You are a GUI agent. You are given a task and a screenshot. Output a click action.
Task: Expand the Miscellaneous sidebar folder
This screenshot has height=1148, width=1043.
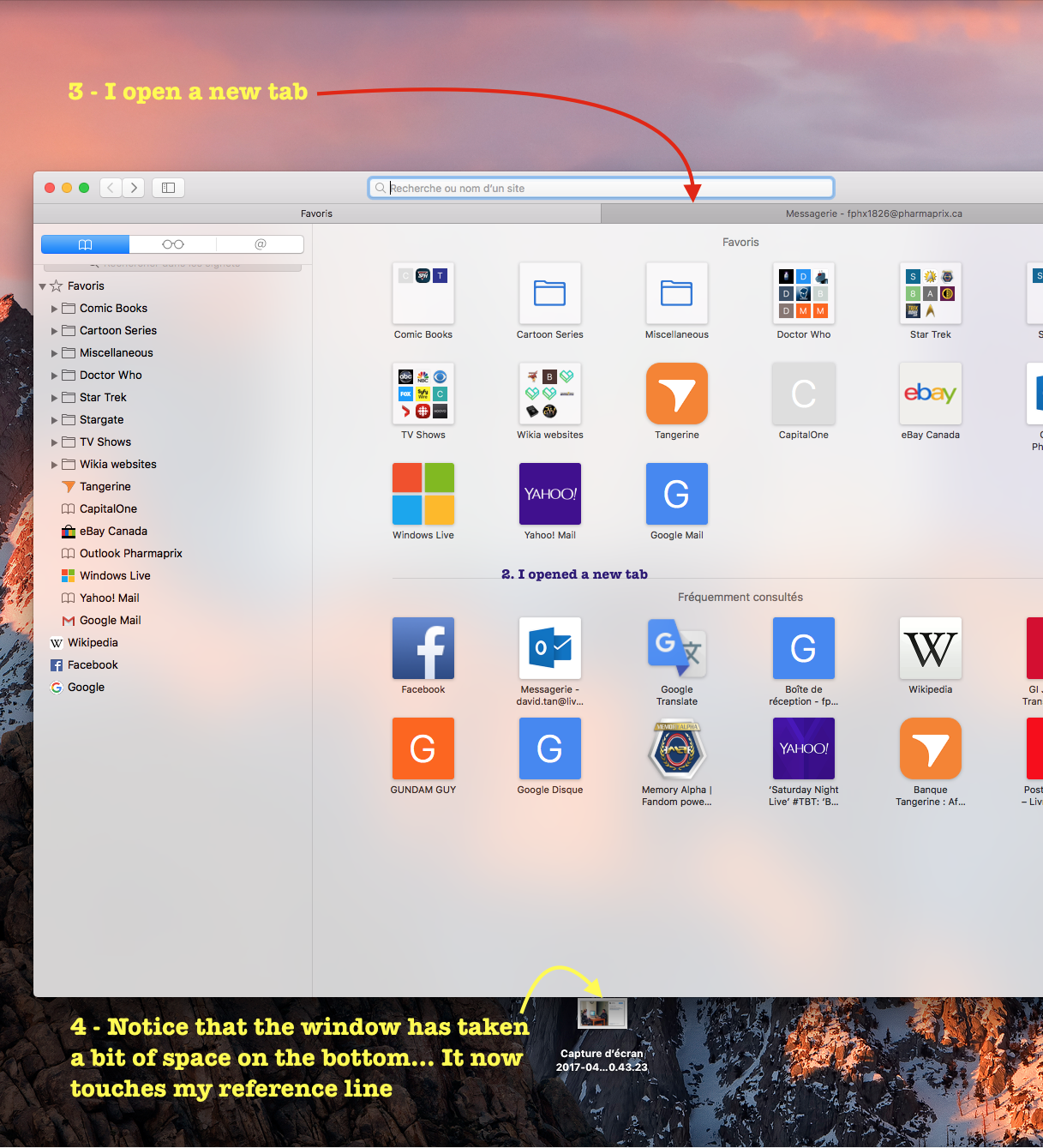tap(55, 353)
